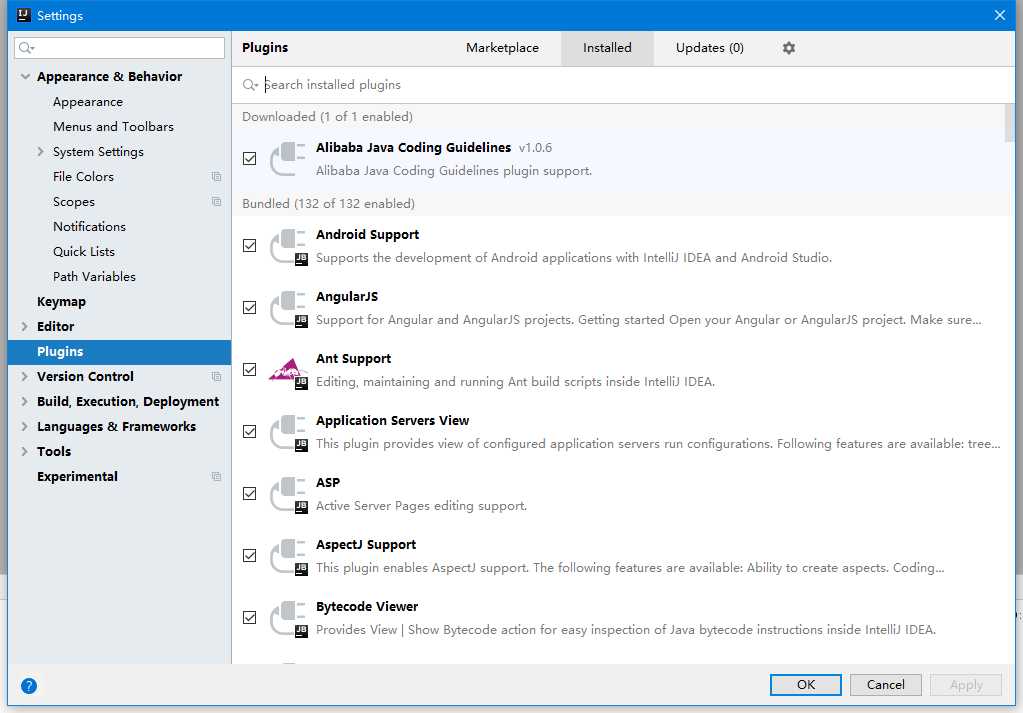Expand the Editor settings node
The width and height of the screenshot is (1023, 713).
25,327
